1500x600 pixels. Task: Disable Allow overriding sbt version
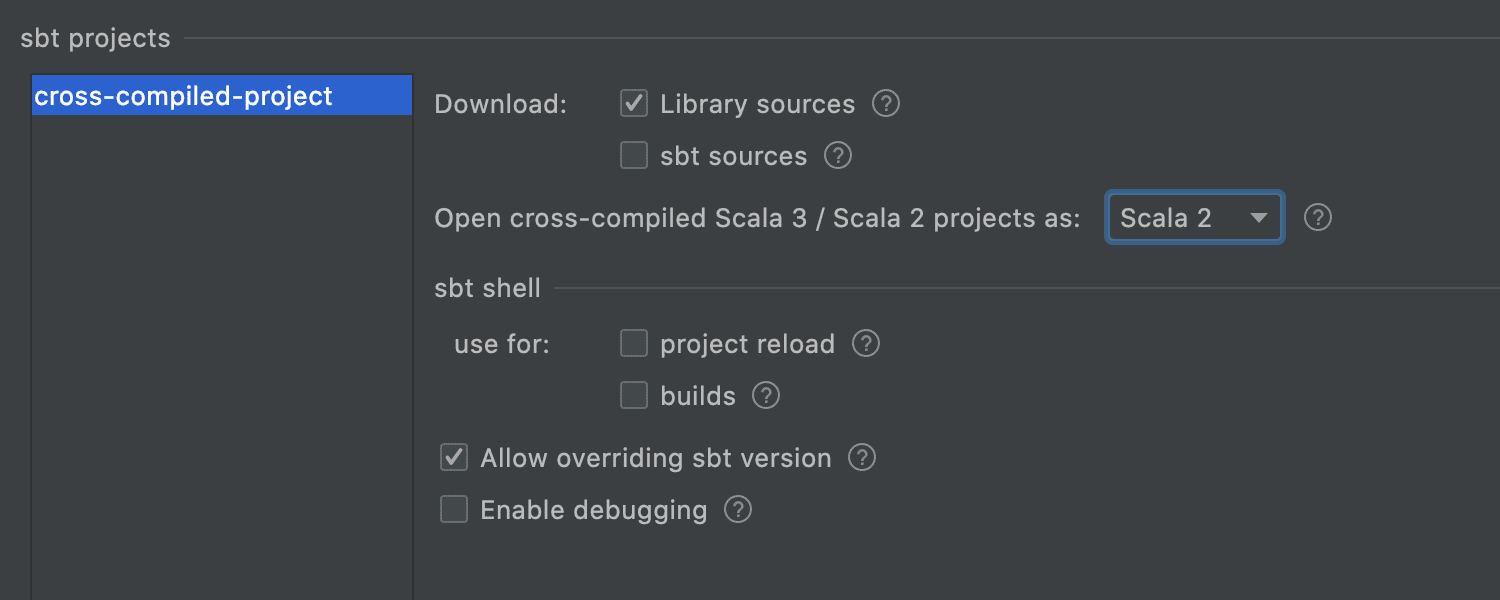point(454,457)
